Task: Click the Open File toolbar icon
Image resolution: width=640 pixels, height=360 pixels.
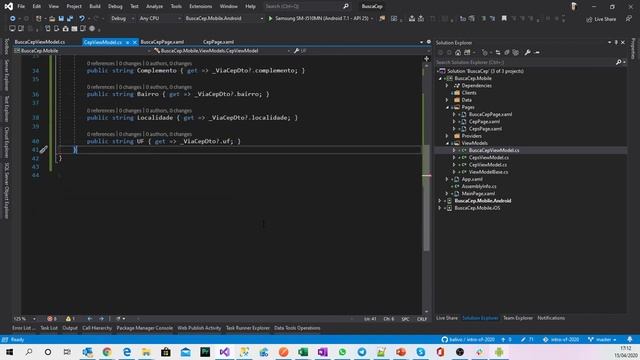Action: pos(52,18)
